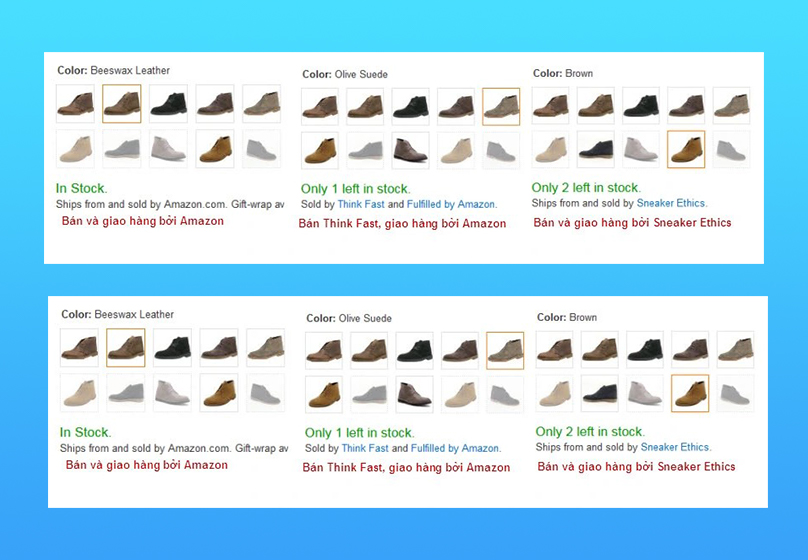Open the Sneaker Ethics link in top panel
This screenshot has width=808, height=560.
click(x=670, y=203)
